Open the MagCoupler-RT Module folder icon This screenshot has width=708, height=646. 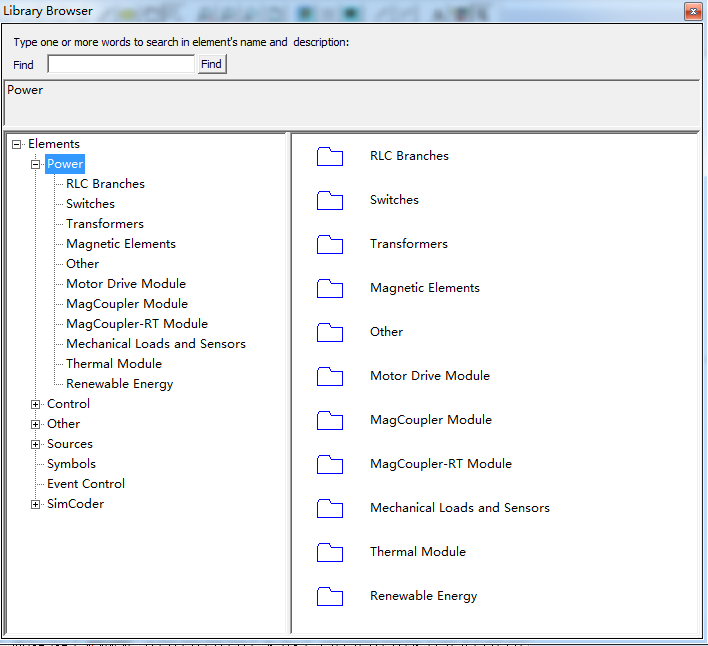coord(330,465)
